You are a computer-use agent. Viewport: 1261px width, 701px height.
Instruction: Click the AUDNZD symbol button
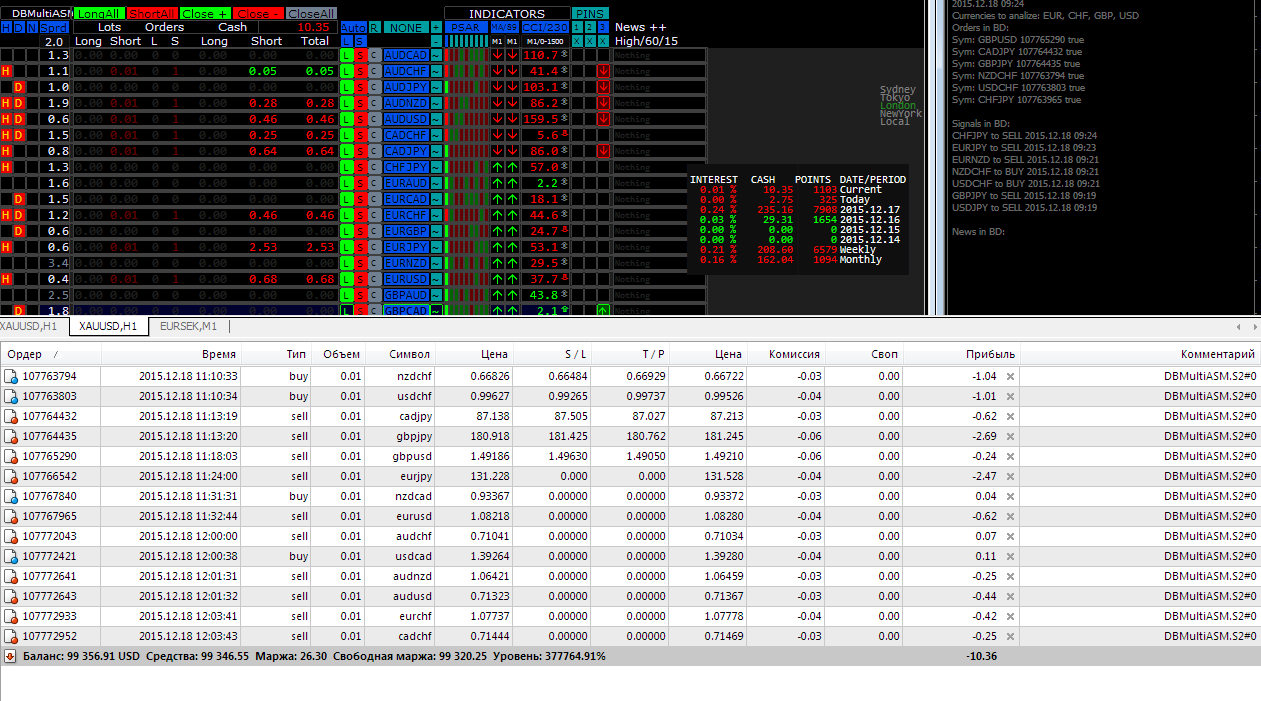pyautogui.click(x=406, y=103)
